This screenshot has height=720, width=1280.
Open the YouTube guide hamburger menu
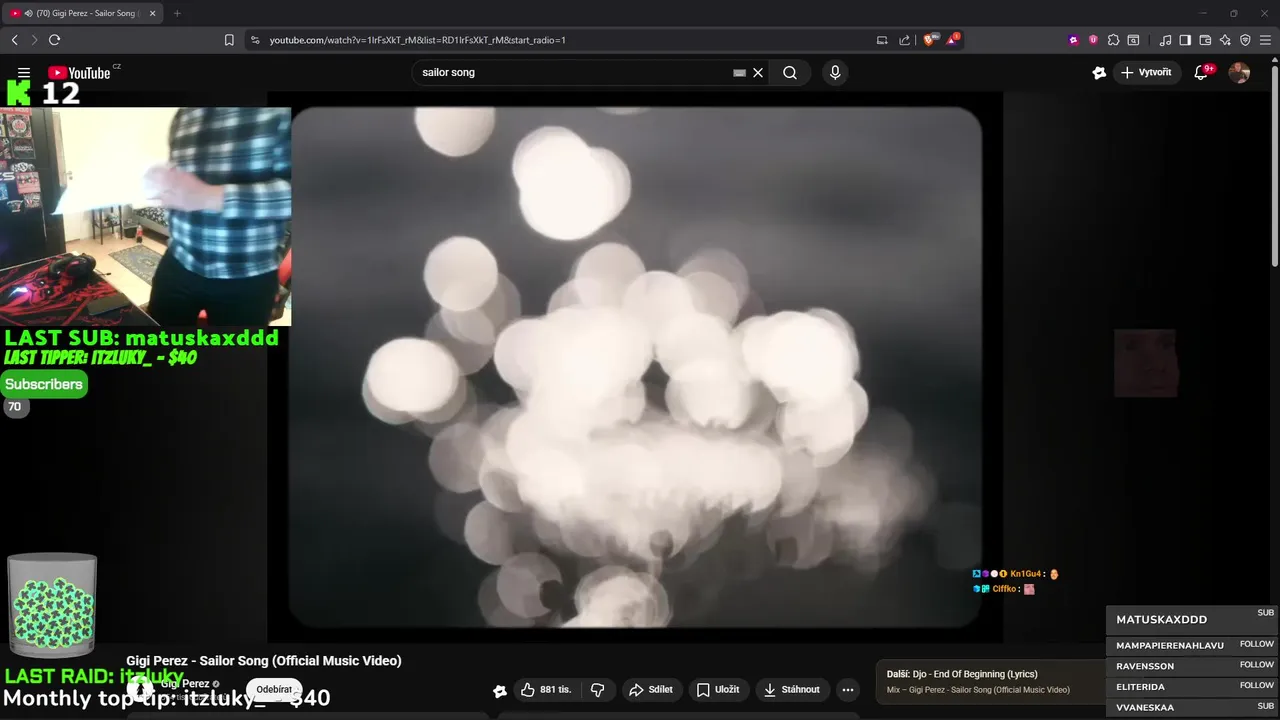click(24, 73)
